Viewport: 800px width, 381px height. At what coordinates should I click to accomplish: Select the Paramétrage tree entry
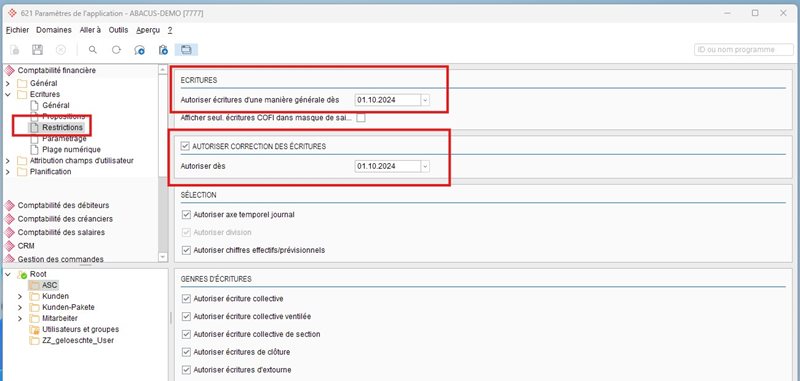64,139
